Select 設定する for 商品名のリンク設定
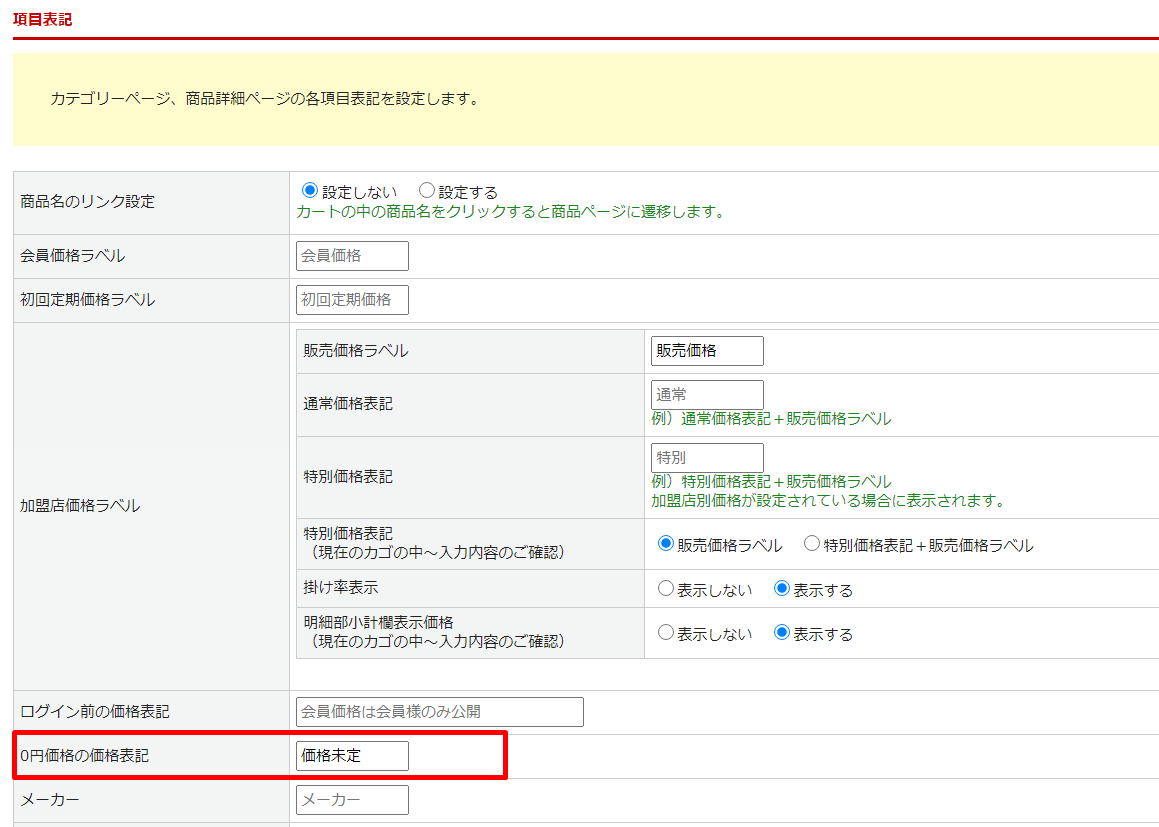 click(427, 191)
